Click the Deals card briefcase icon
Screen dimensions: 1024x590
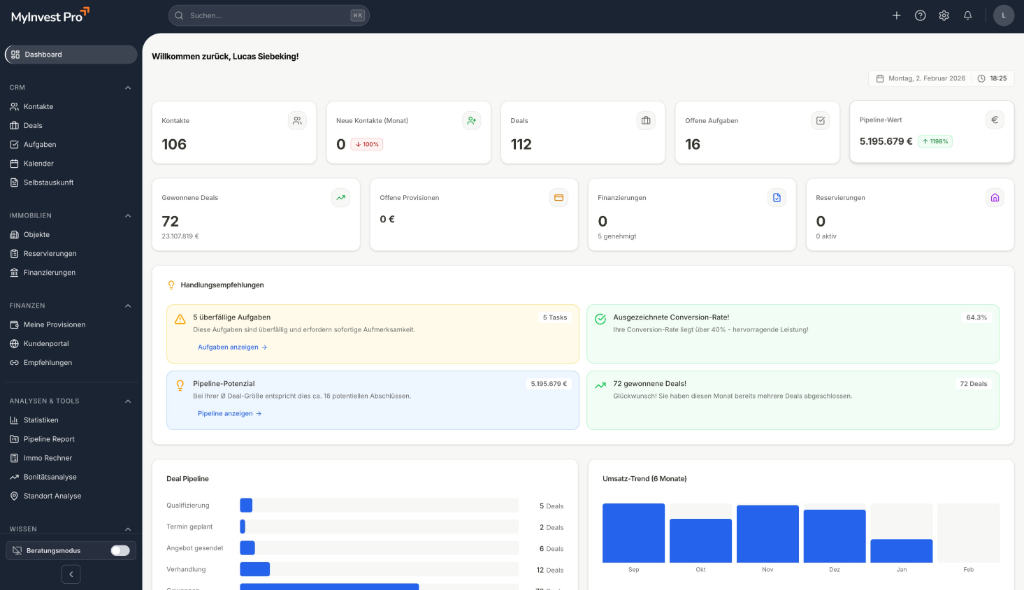tap(646, 120)
